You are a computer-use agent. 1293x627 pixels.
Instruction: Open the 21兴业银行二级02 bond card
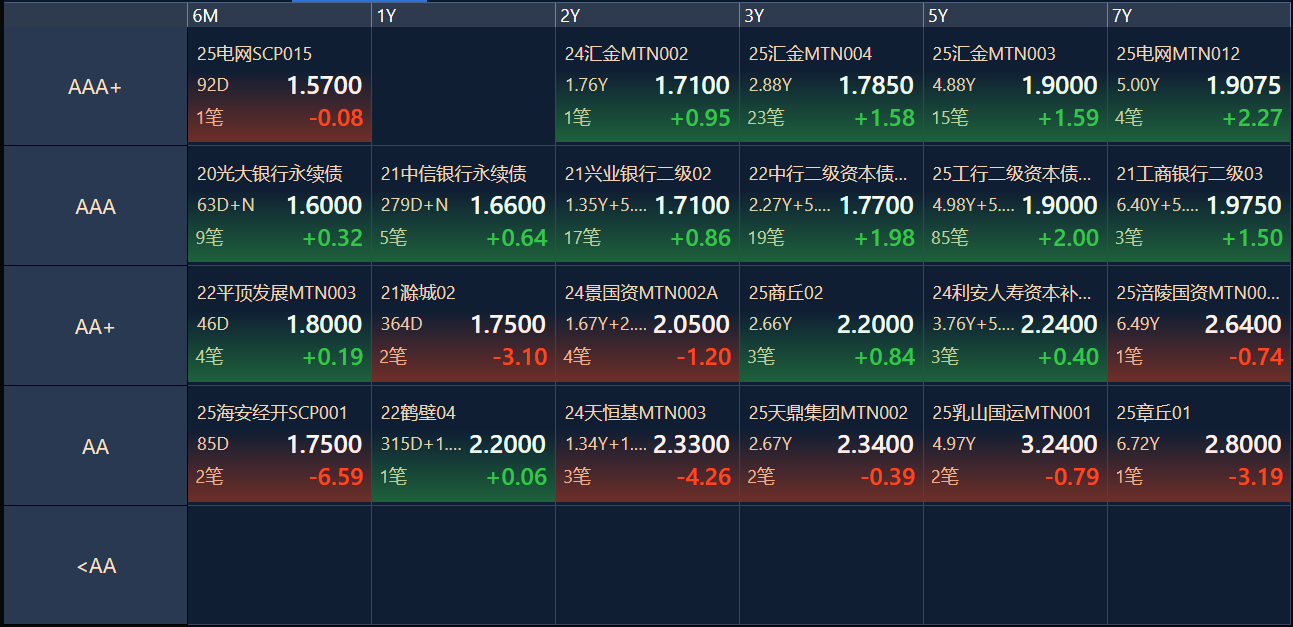click(647, 206)
